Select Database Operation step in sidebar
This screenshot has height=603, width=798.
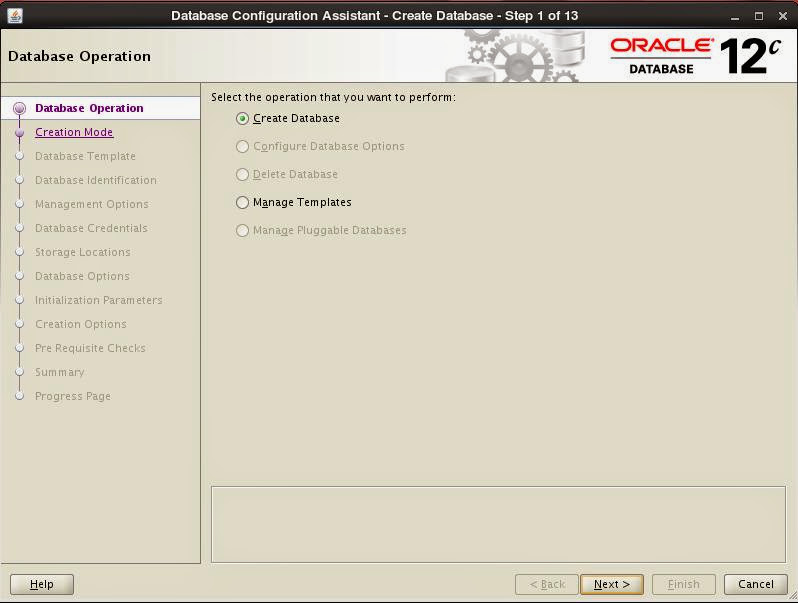coord(89,108)
